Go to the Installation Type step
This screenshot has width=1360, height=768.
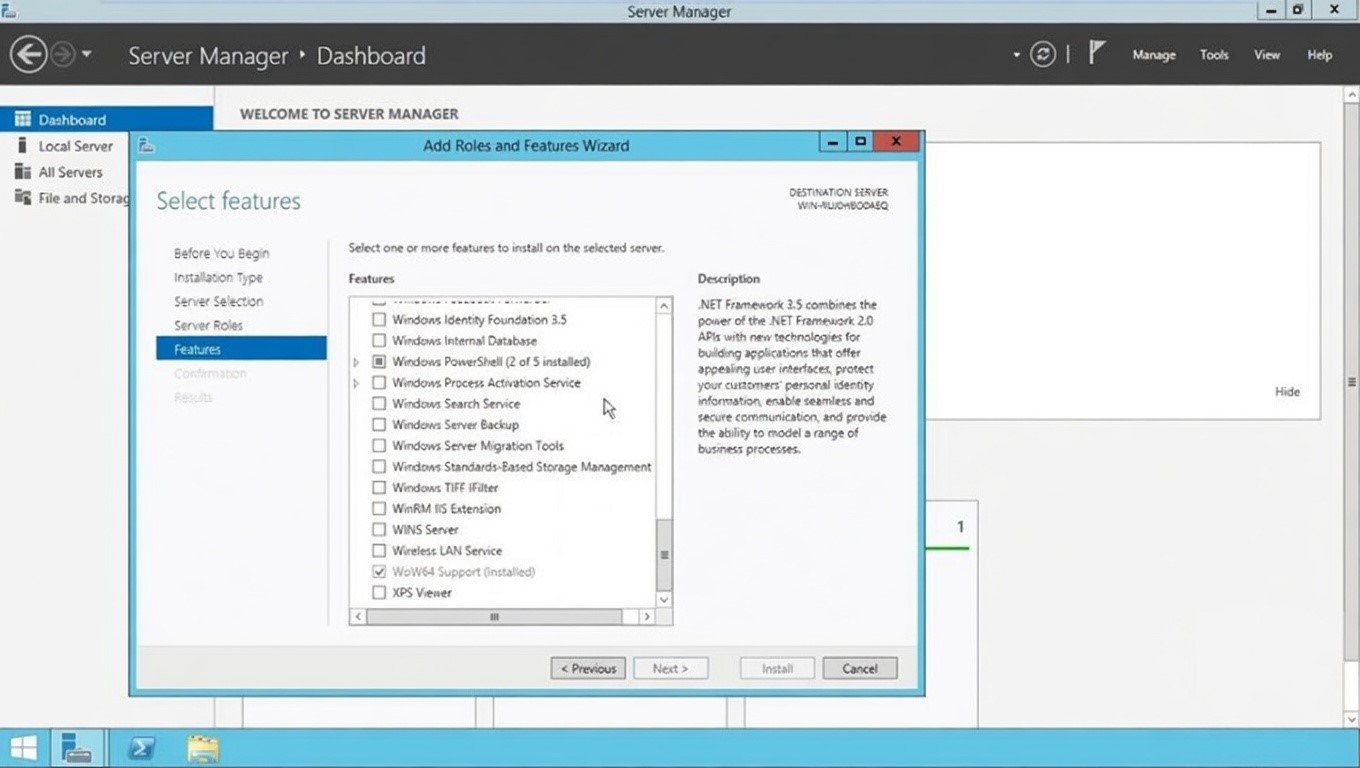pyautogui.click(x=218, y=277)
